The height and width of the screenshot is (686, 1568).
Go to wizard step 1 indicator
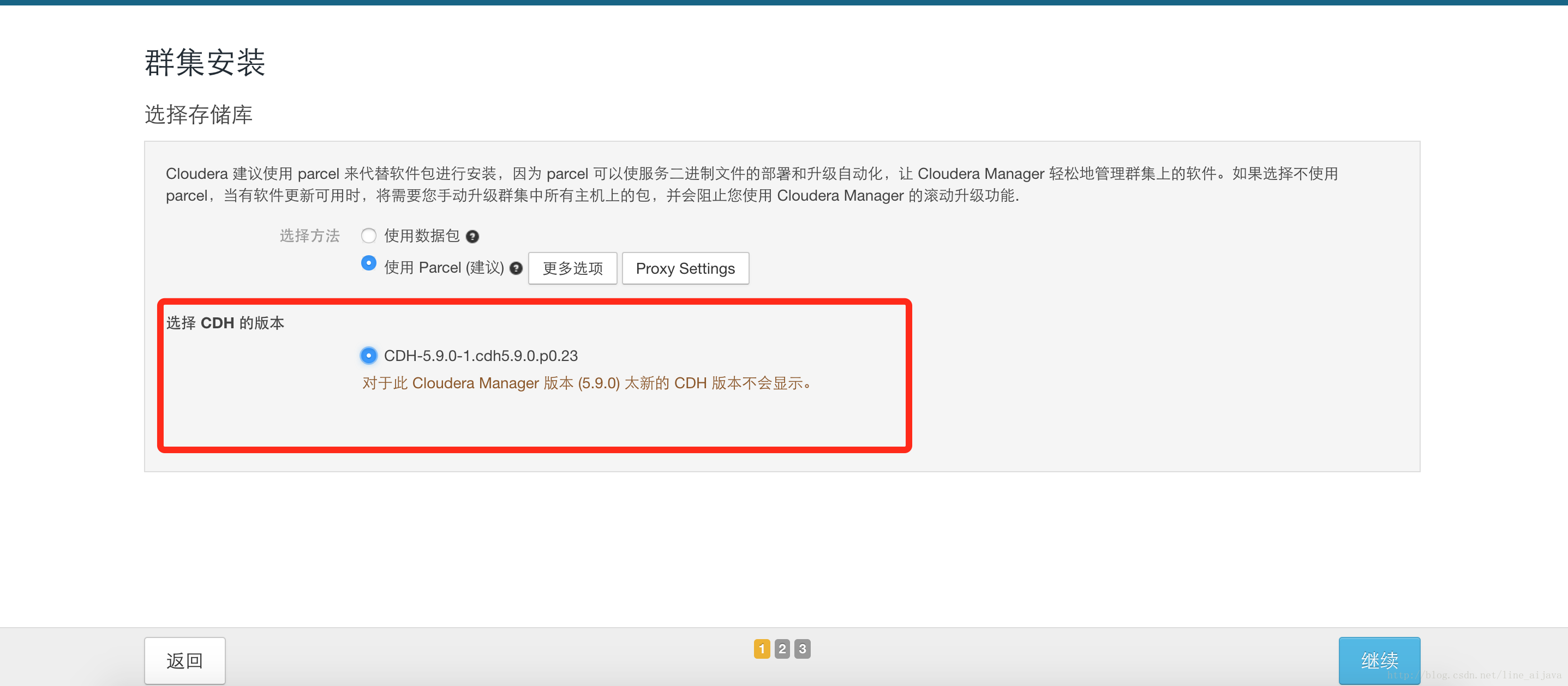pyautogui.click(x=762, y=649)
